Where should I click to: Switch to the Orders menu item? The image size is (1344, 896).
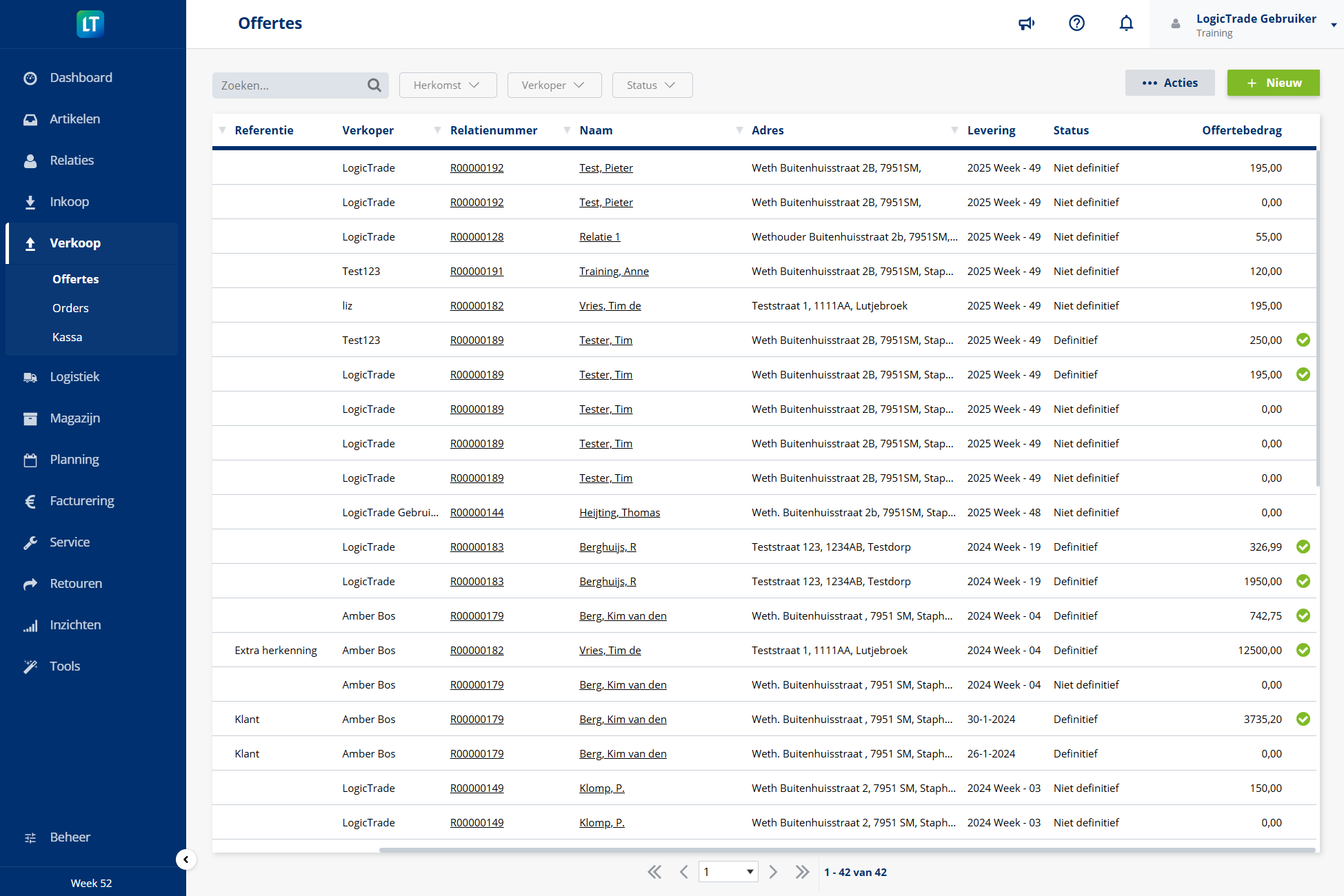pyautogui.click(x=70, y=307)
